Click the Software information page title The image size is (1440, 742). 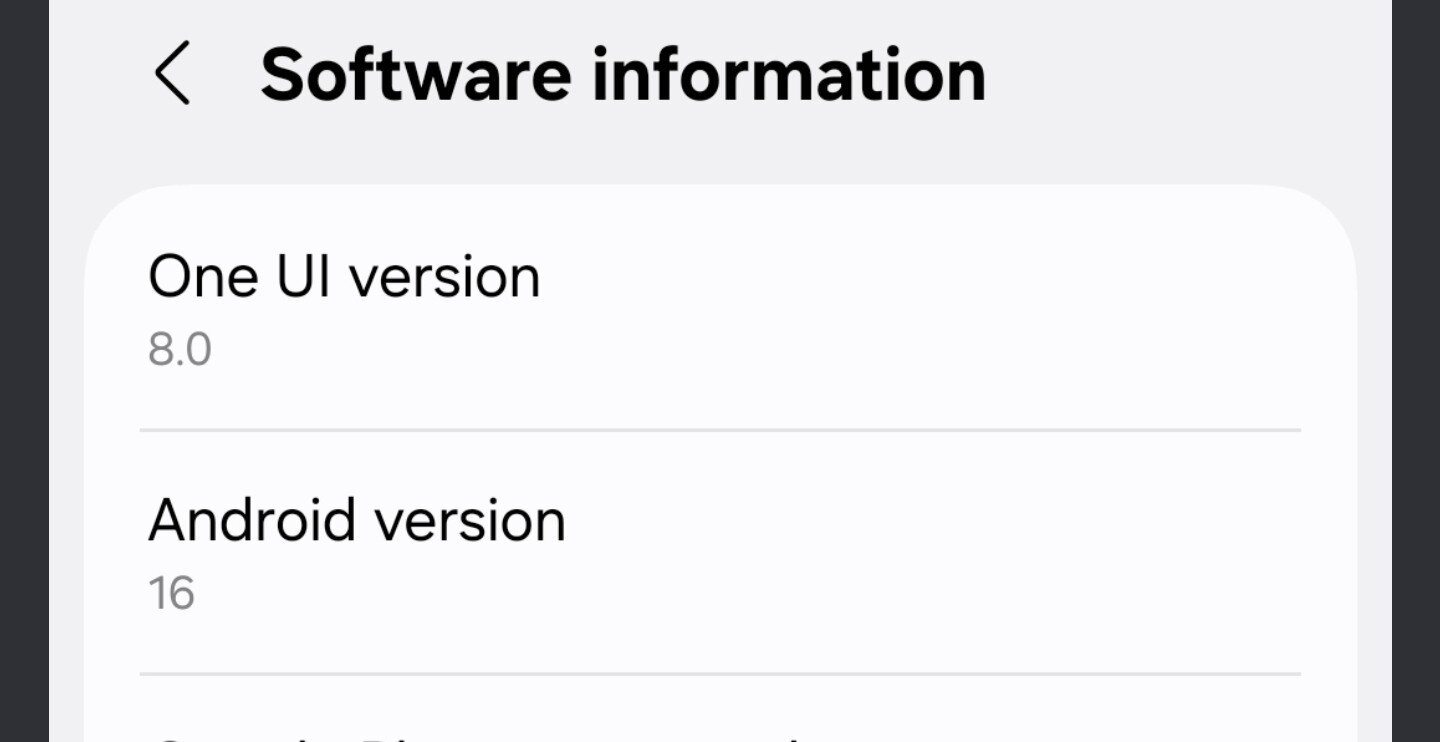click(622, 75)
